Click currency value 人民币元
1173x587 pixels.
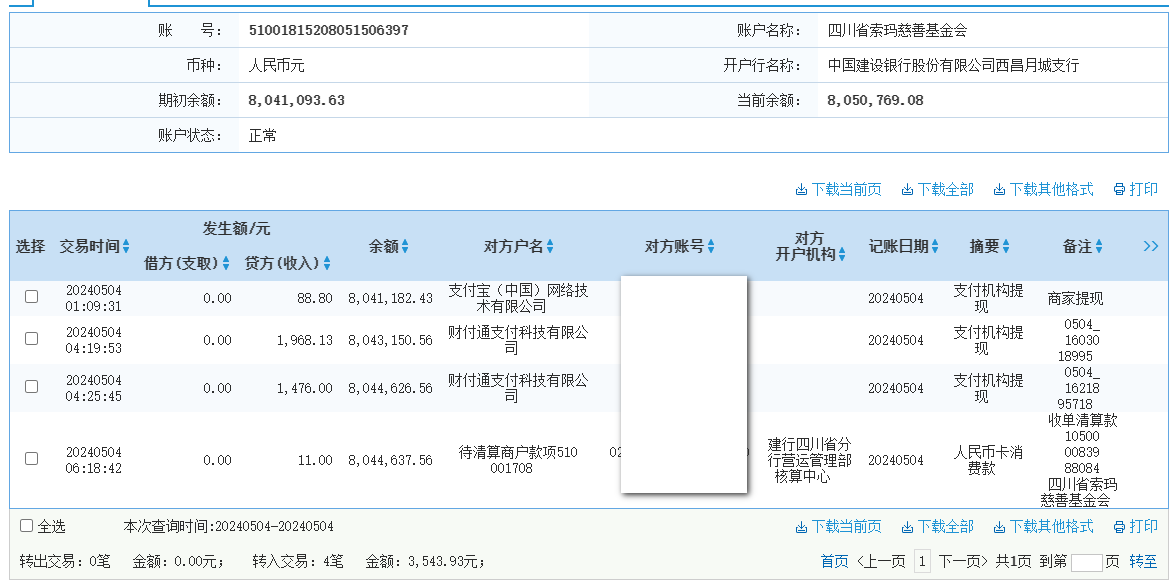tap(276, 65)
